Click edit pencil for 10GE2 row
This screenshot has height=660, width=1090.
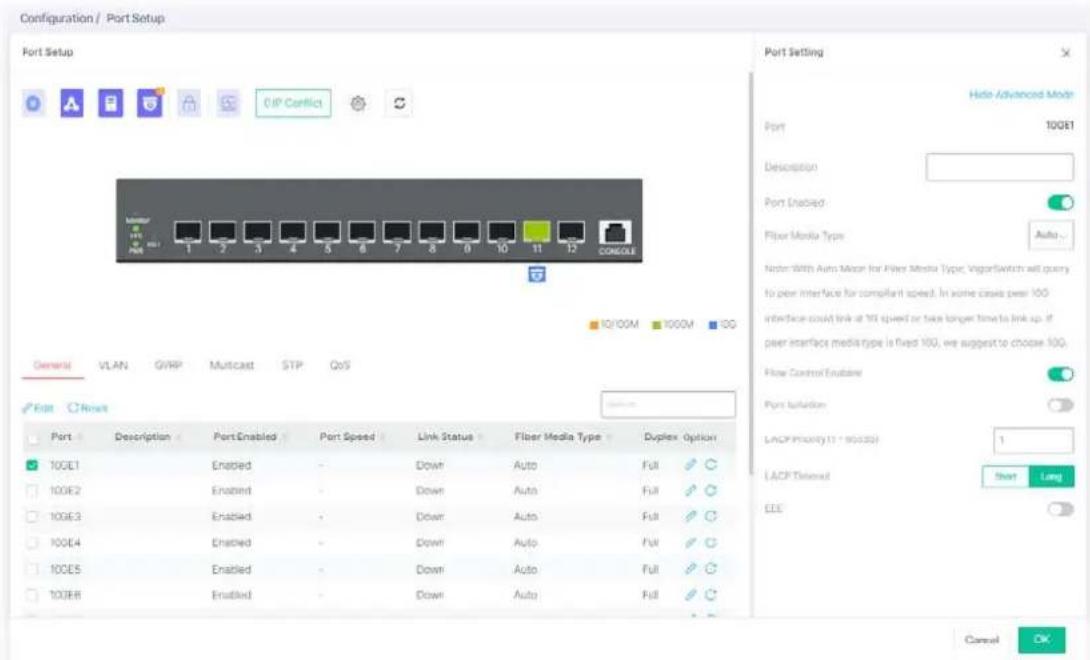[690, 490]
